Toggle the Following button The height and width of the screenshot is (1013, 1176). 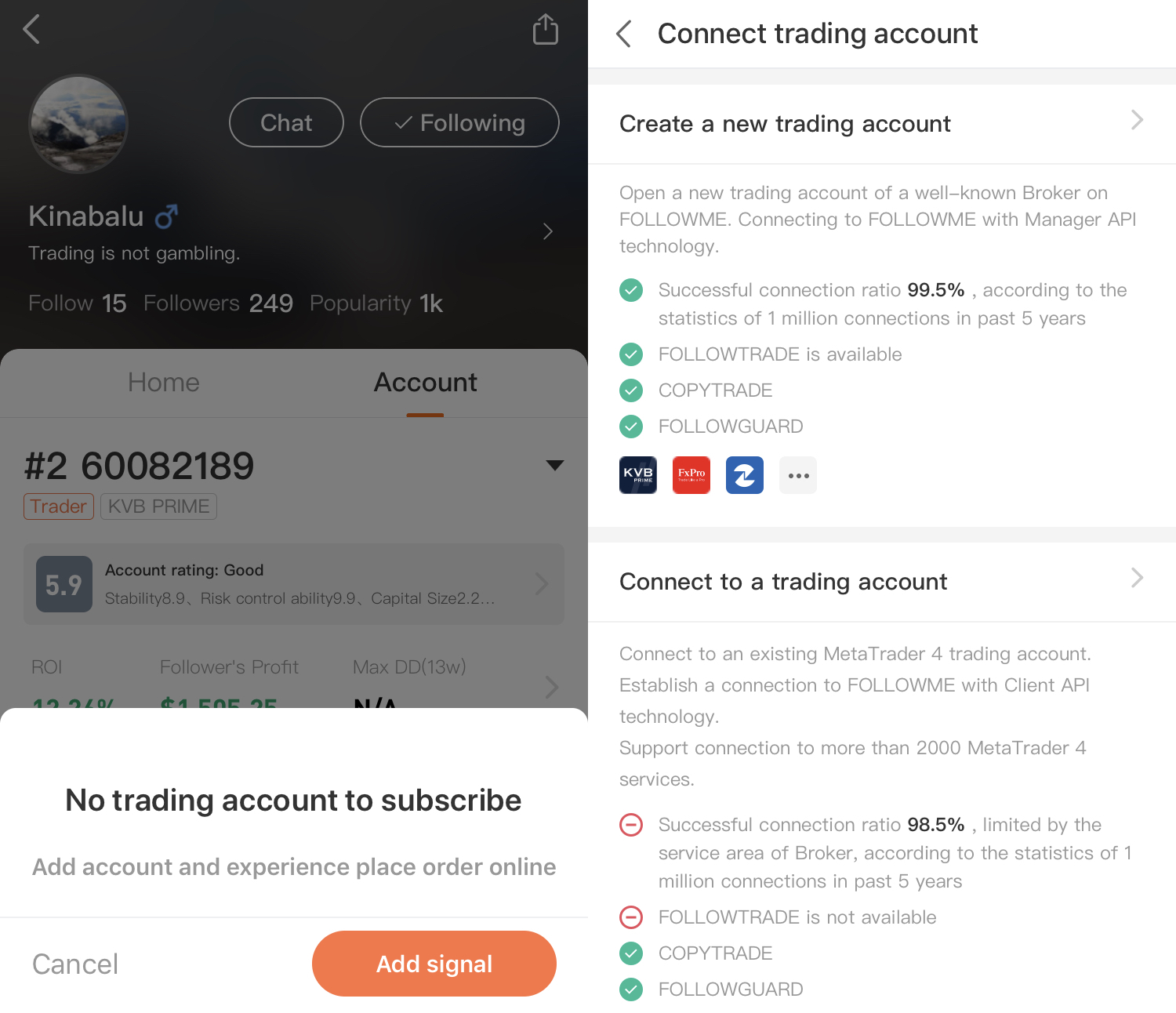point(459,122)
